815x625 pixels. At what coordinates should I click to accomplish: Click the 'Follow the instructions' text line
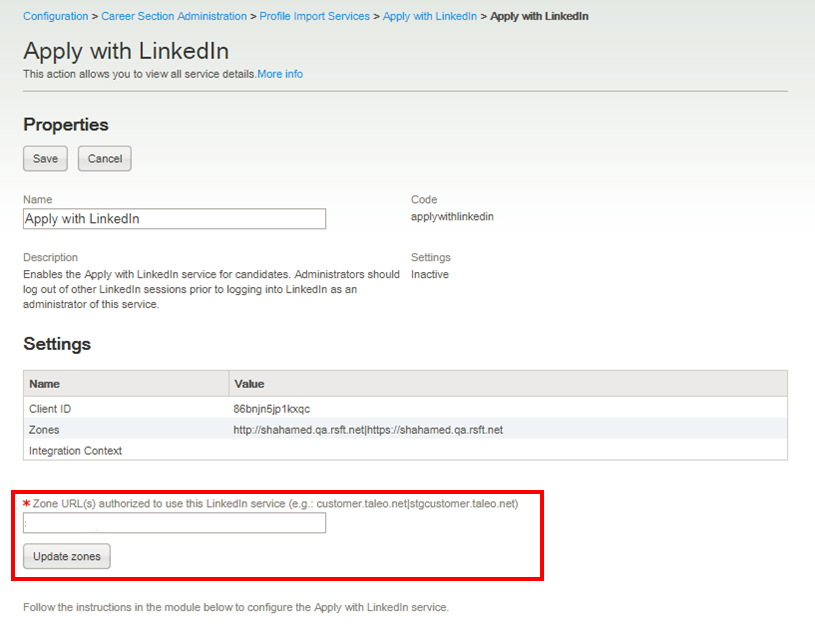235,607
